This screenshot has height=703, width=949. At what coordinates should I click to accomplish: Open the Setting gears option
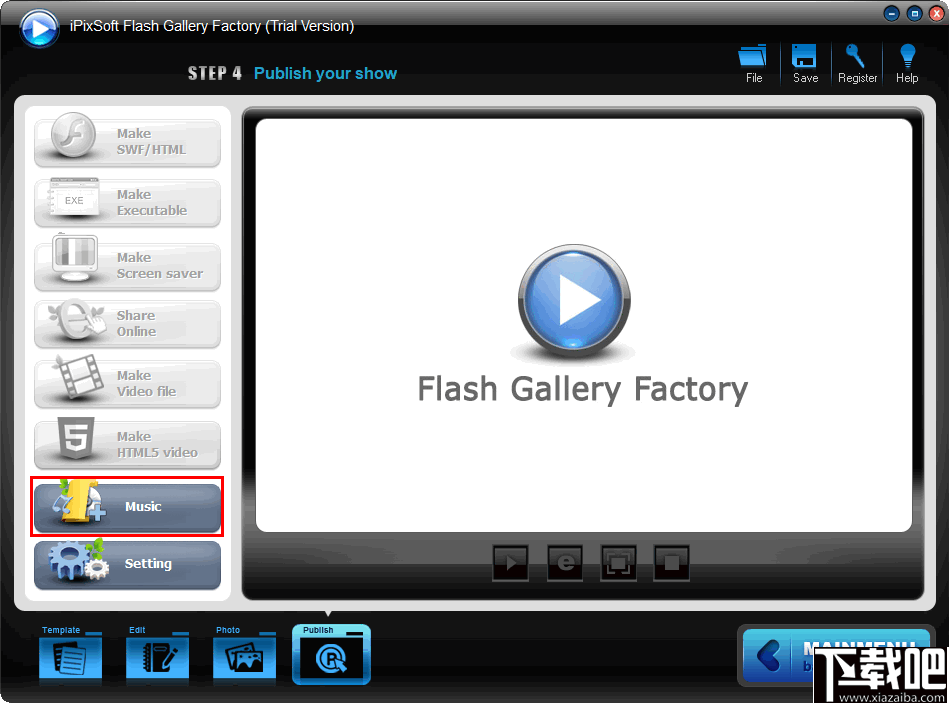127,565
